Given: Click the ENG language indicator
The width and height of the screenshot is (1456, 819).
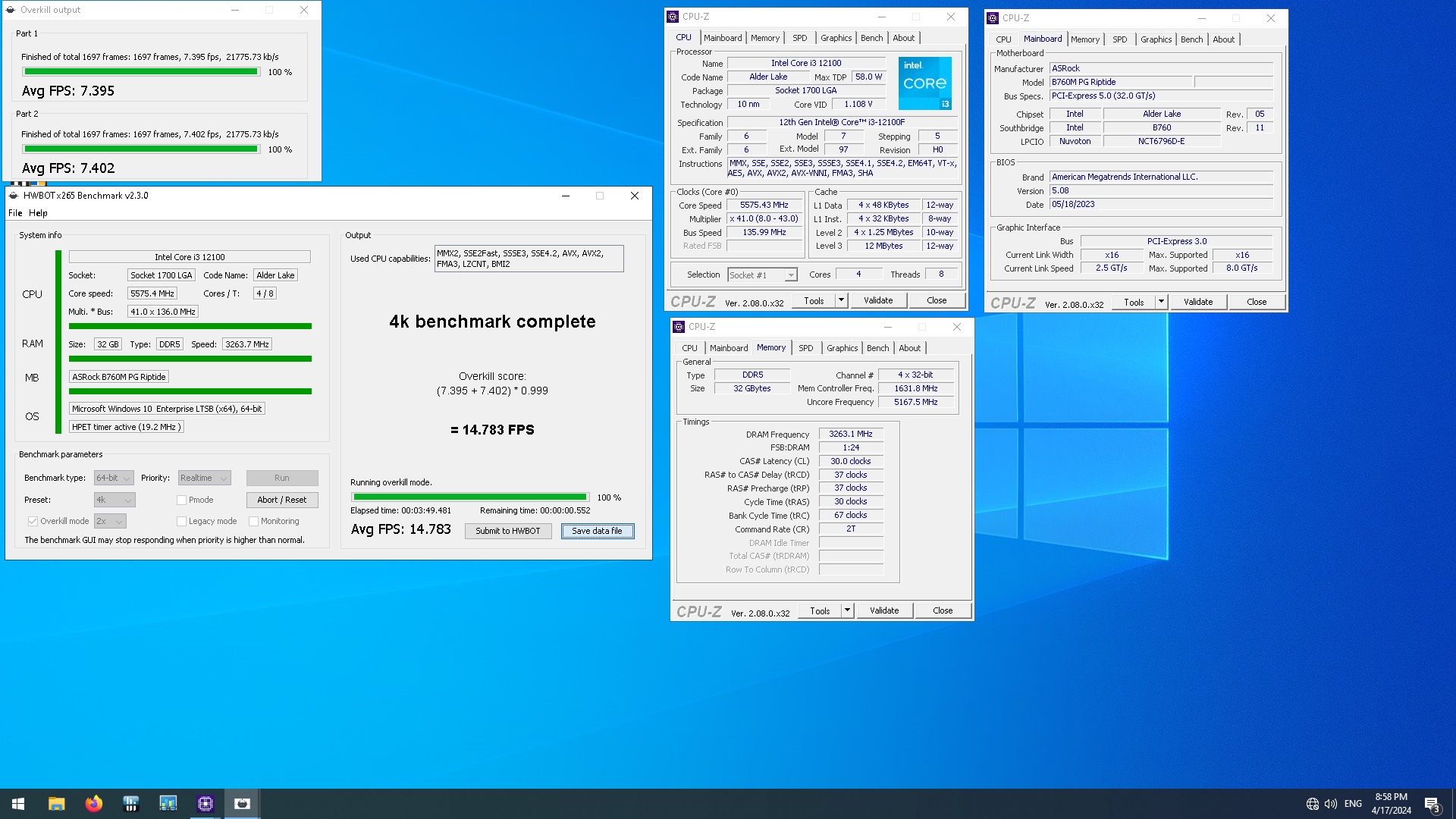Looking at the screenshot, I should click(x=1353, y=804).
